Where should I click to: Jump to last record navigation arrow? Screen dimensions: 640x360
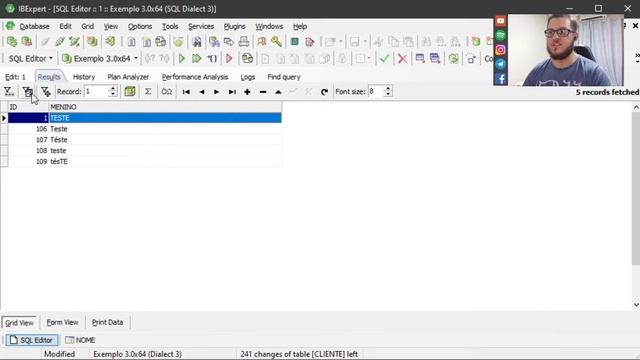coord(232,92)
